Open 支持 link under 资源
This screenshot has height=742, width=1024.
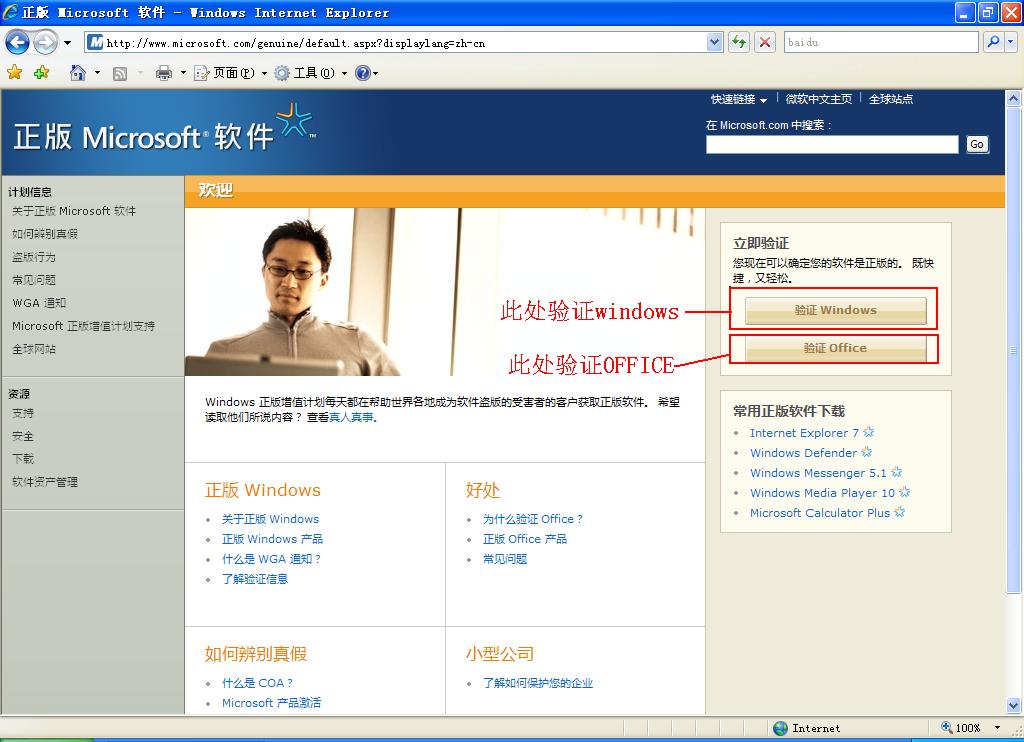[23, 413]
